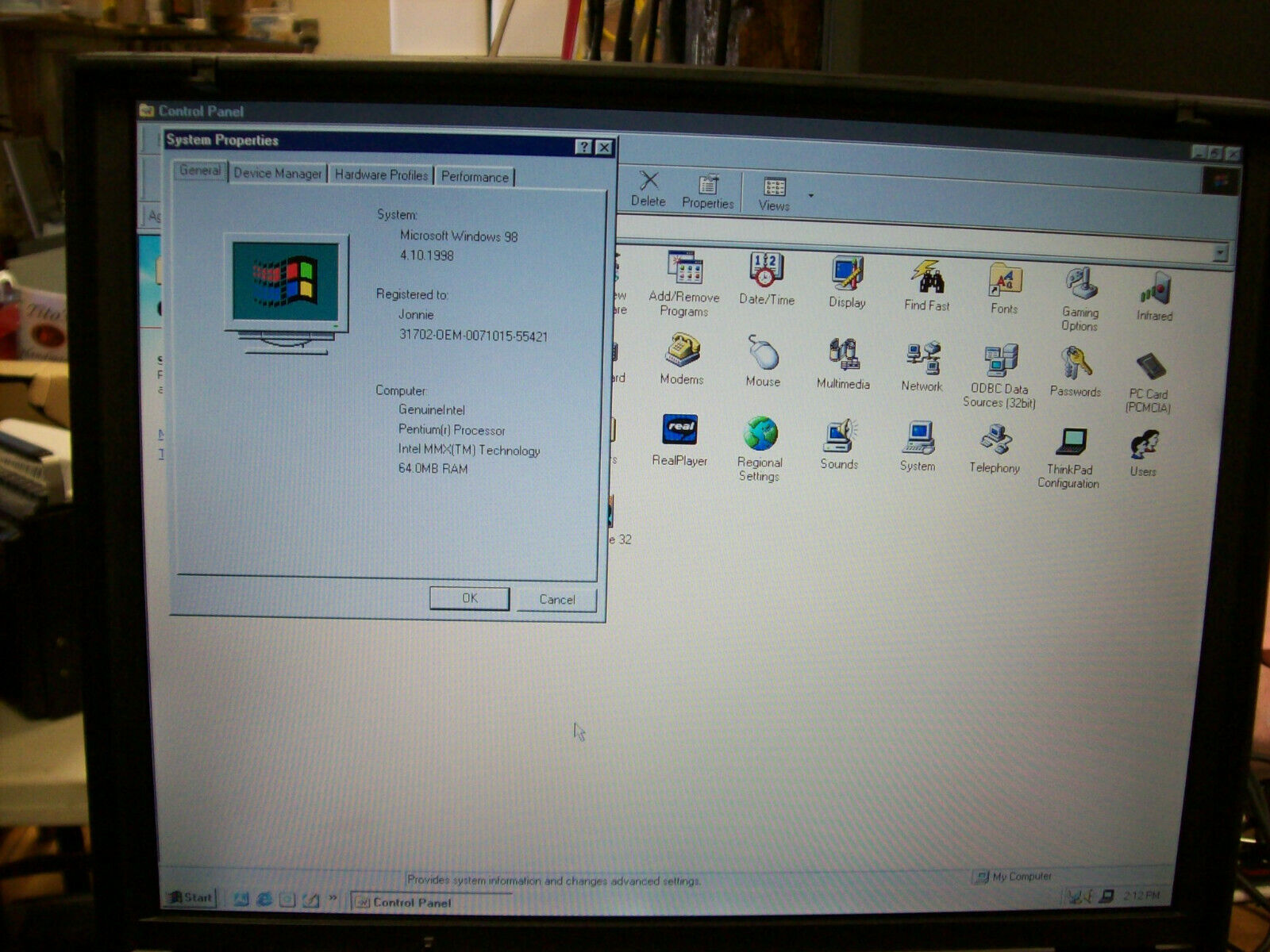Open the Users icon
The height and width of the screenshot is (952, 1270).
tap(1144, 453)
